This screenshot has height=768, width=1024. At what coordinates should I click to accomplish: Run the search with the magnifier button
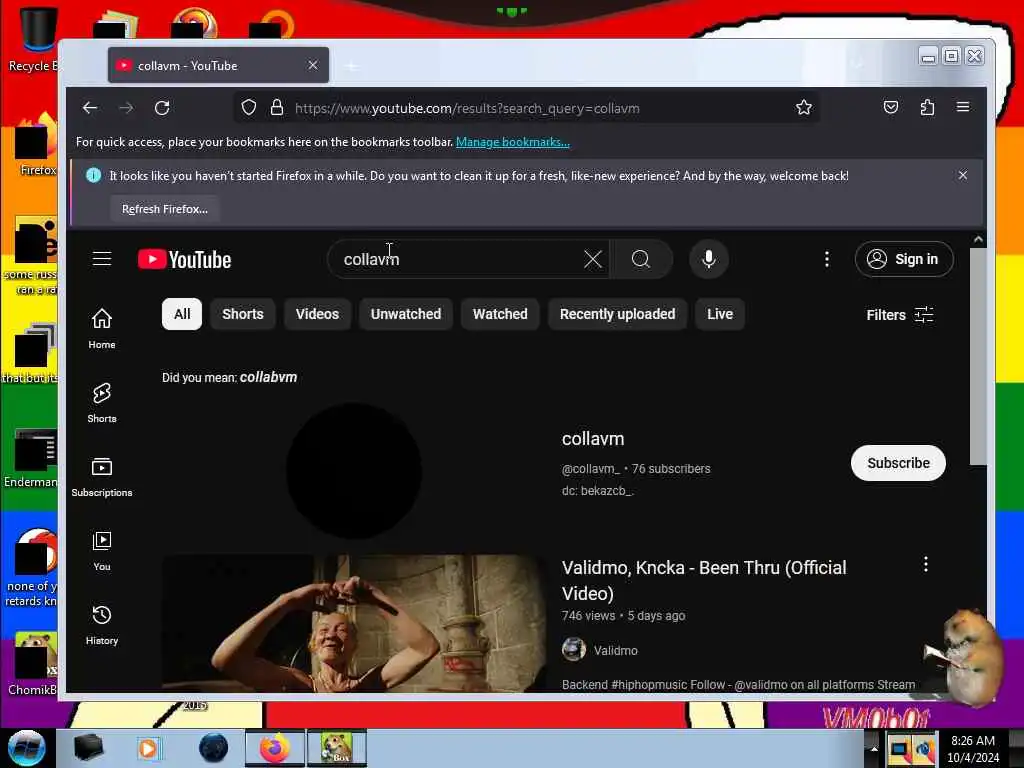coord(641,259)
